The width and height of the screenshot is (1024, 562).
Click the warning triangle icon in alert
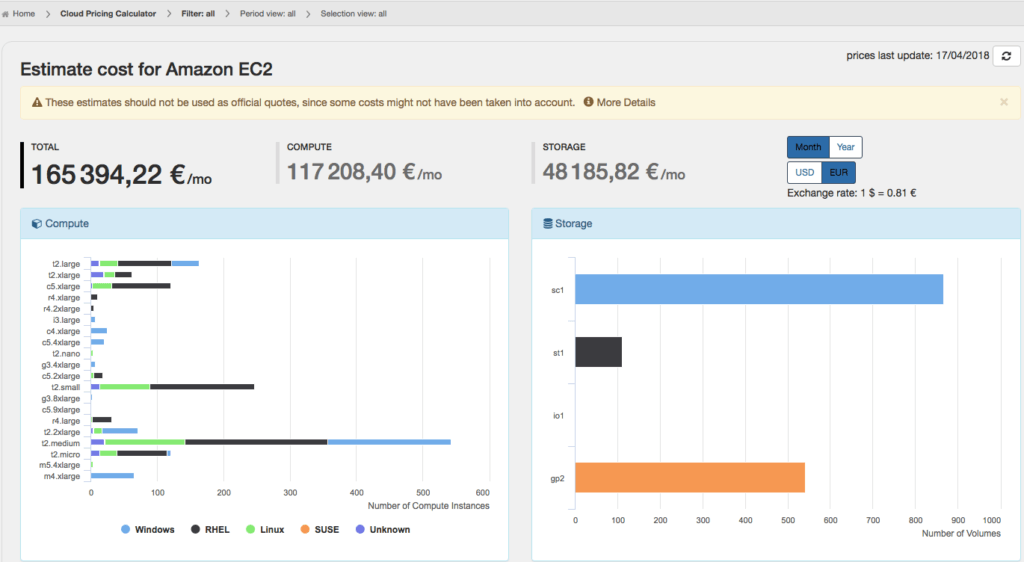coord(37,102)
